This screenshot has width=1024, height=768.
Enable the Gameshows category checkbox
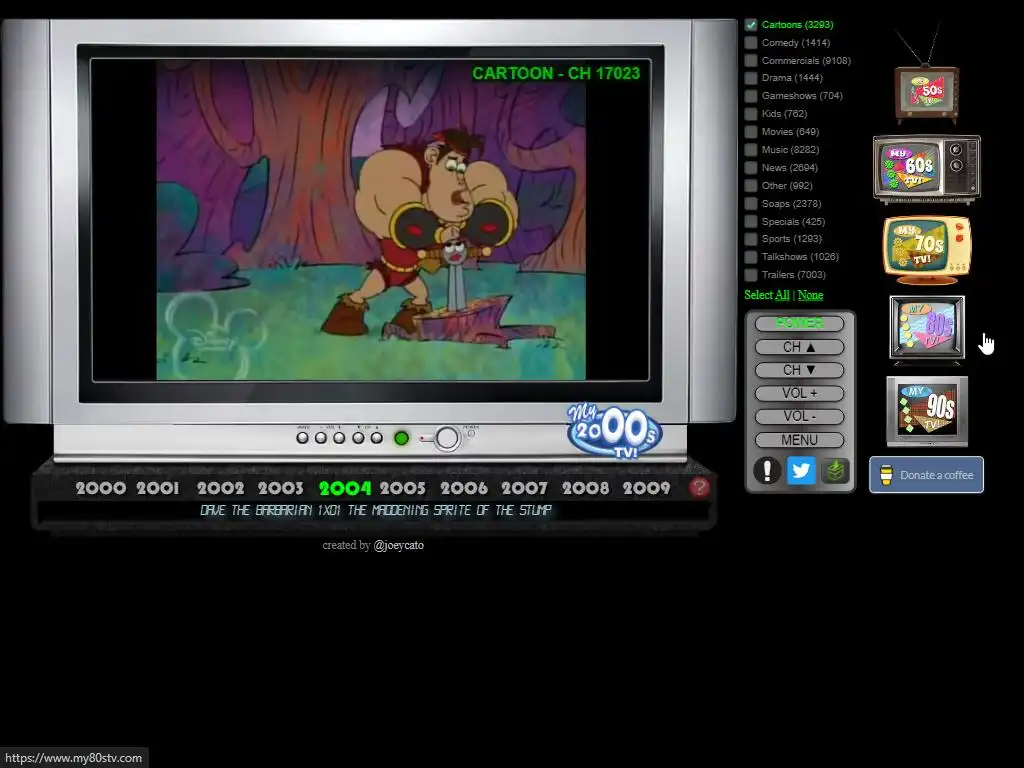pyautogui.click(x=751, y=96)
